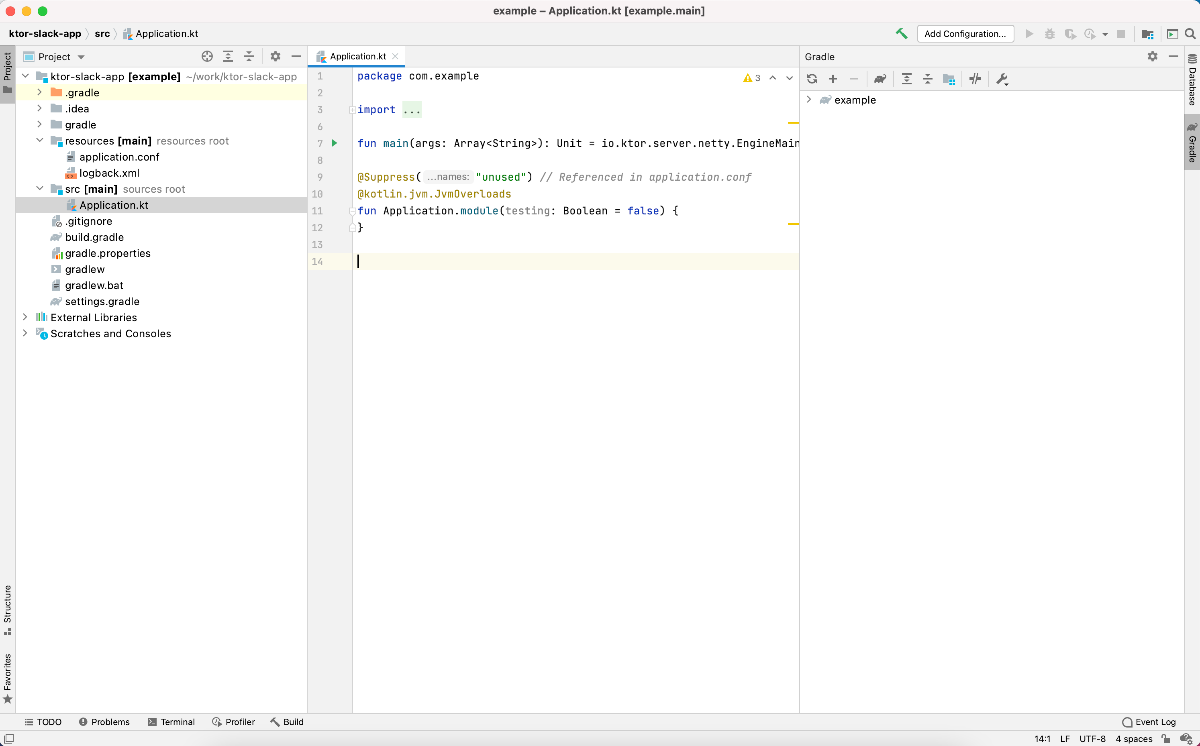Select opened file with the crosshair icon
The image size is (1200, 746).
[x=207, y=57]
